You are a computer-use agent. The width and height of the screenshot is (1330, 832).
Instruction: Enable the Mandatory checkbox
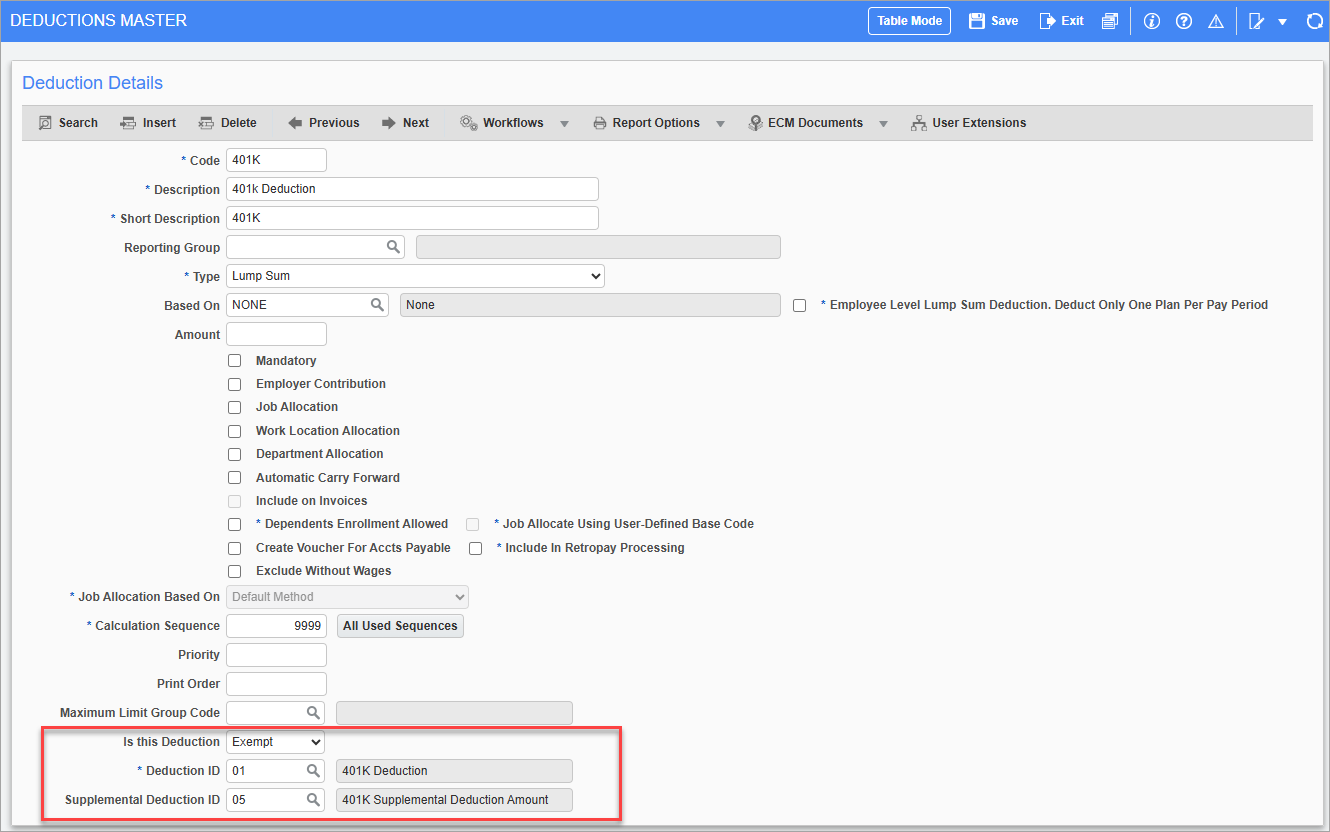click(x=235, y=361)
